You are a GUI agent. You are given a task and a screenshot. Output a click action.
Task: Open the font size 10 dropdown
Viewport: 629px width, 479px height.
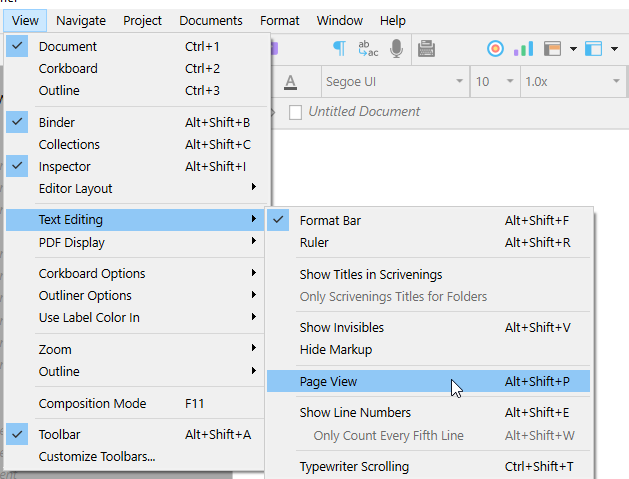(x=495, y=82)
